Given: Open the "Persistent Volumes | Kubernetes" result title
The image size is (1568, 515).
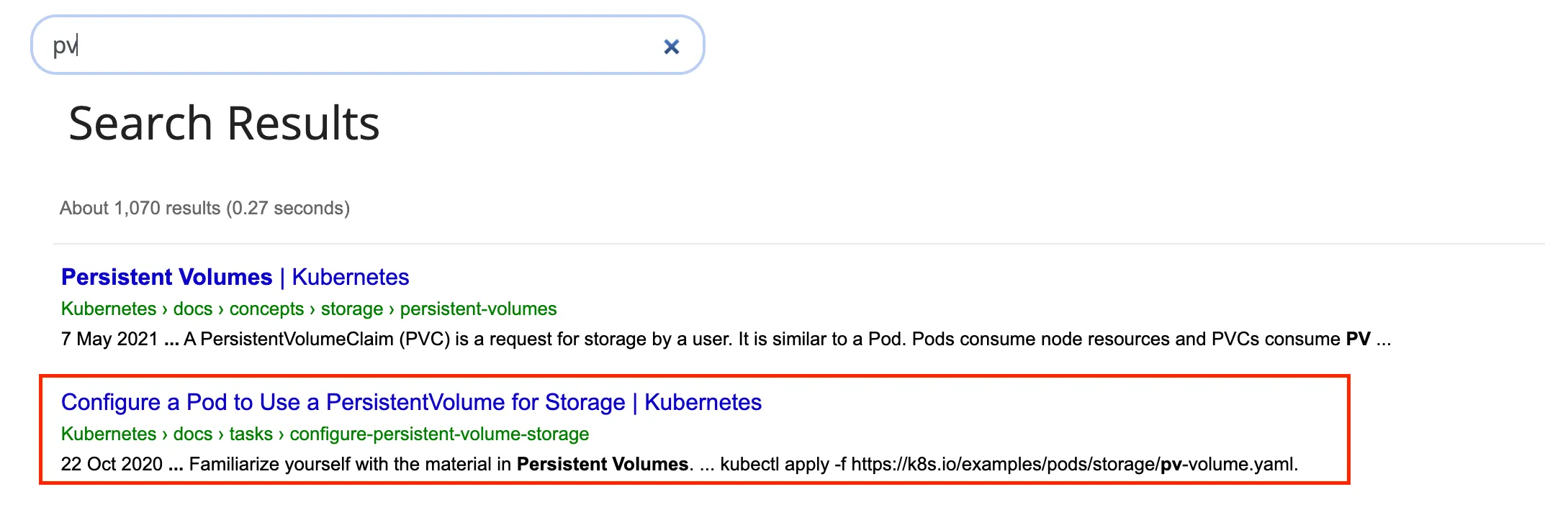Looking at the screenshot, I should tap(235, 277).
